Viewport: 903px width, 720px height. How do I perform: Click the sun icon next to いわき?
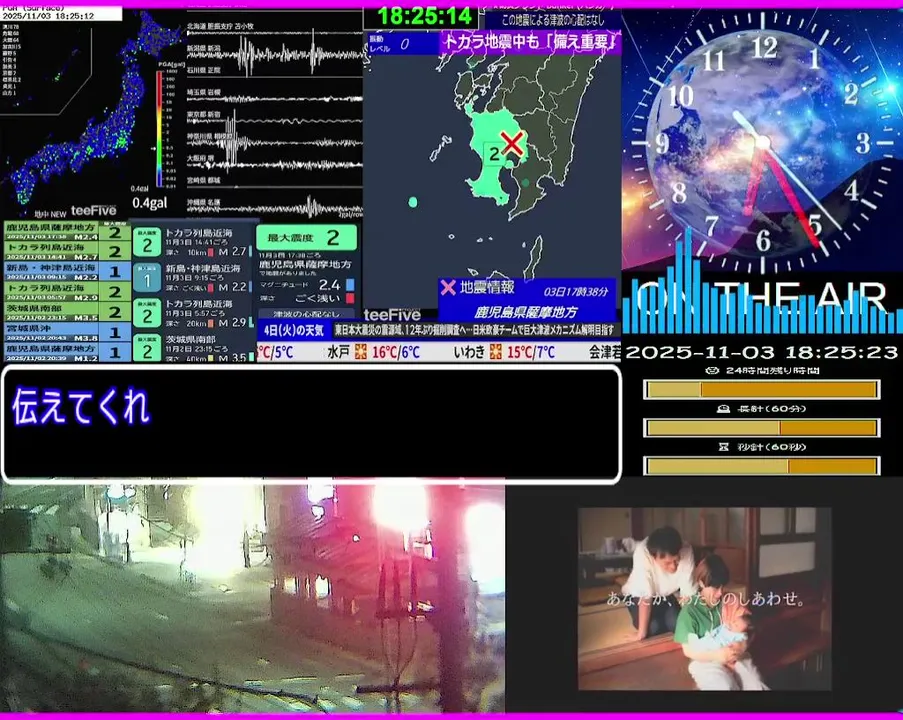[495, 351]
